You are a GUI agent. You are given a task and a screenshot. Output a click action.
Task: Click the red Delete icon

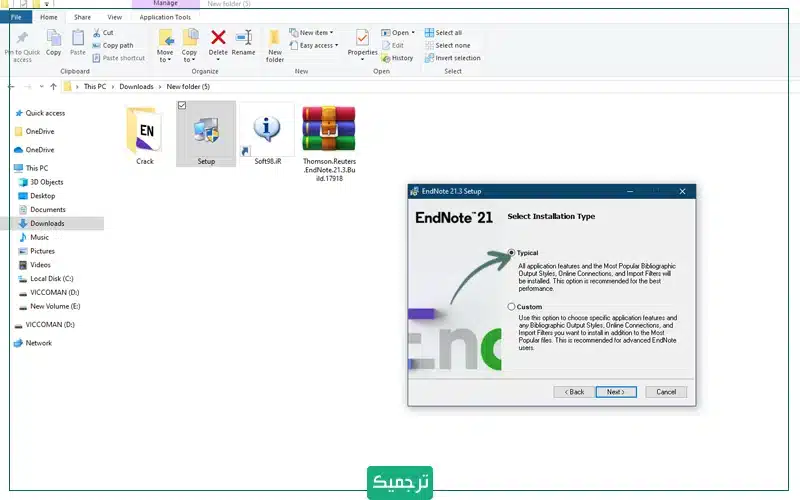point(218,37)
